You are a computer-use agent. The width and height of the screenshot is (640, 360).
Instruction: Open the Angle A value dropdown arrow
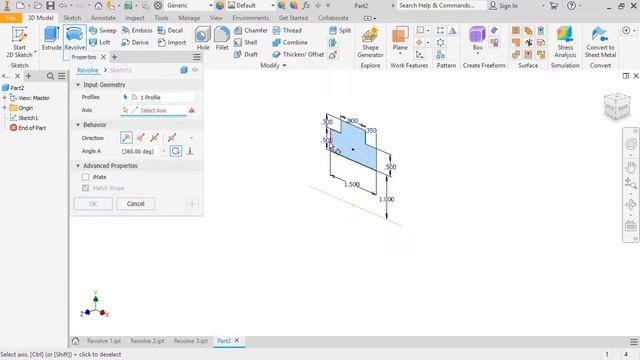164,151
